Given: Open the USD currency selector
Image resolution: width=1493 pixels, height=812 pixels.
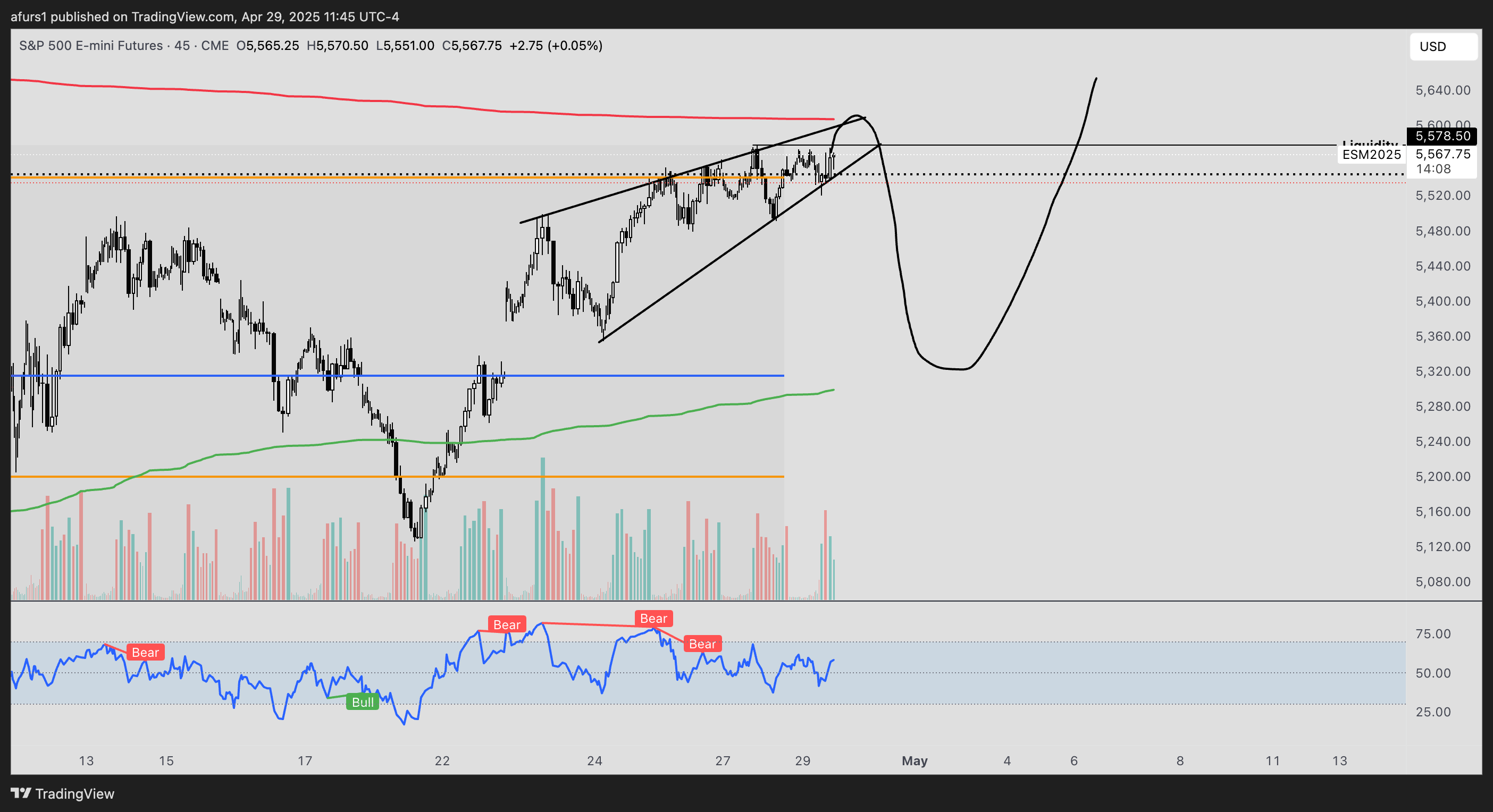Looking at the screenshot, I should (1443, 46).
